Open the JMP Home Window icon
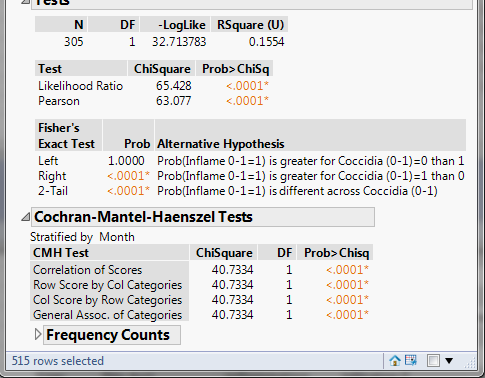This screenshot has width=485, height=378. point(395,360)
